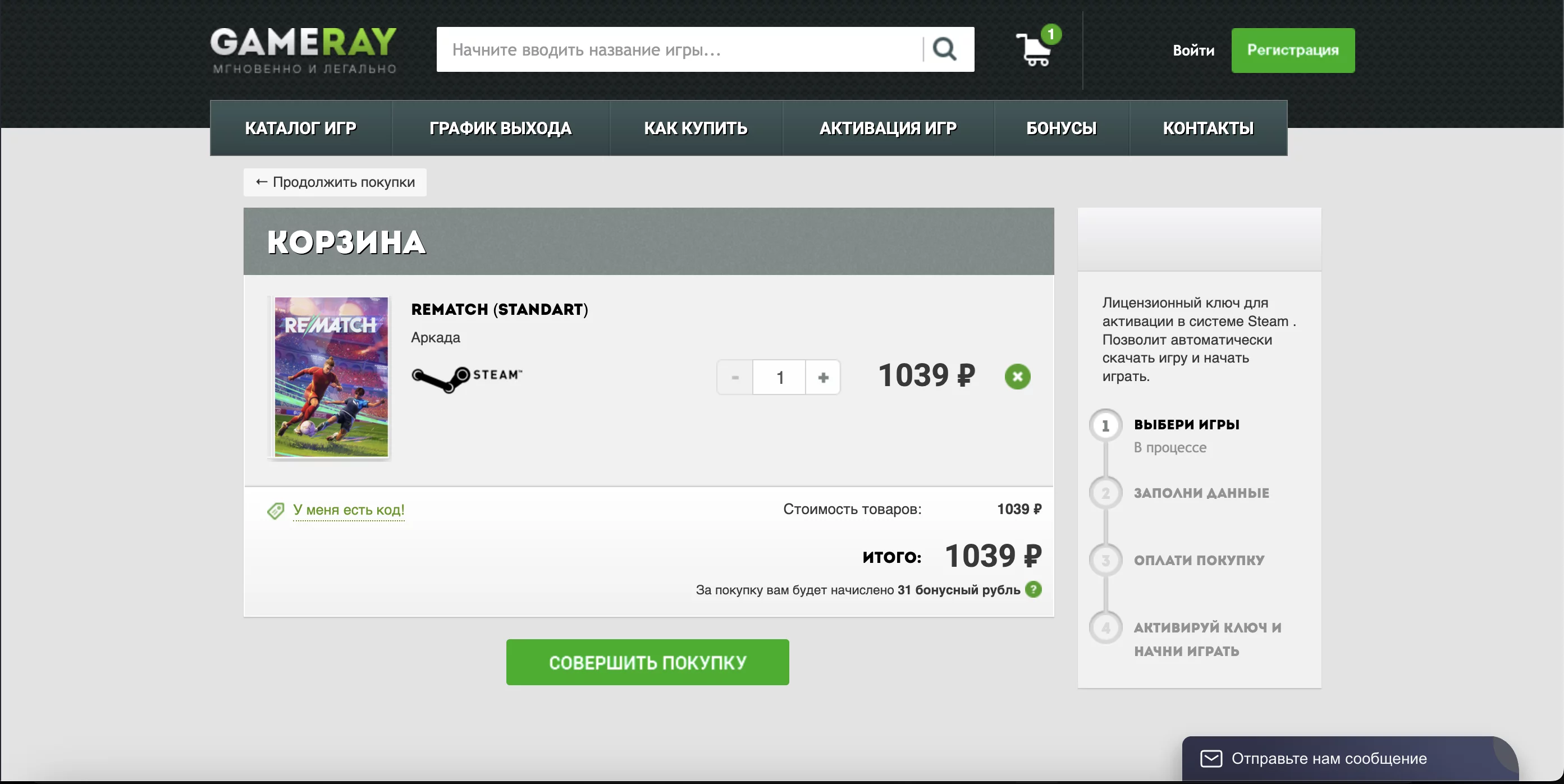Go to Активация игр page
Image resolution: width=1564 pixels, height=784 pixels.
pyautogui.click(x=888, y=128)
